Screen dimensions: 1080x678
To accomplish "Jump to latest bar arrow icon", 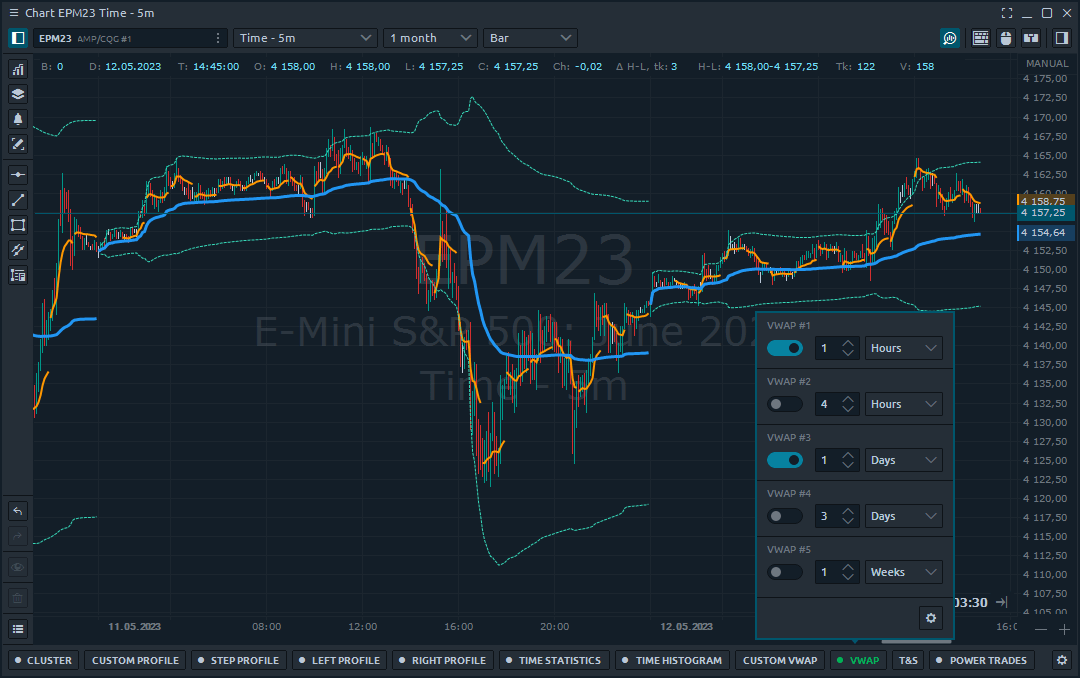I will (x=1001, y=602).
